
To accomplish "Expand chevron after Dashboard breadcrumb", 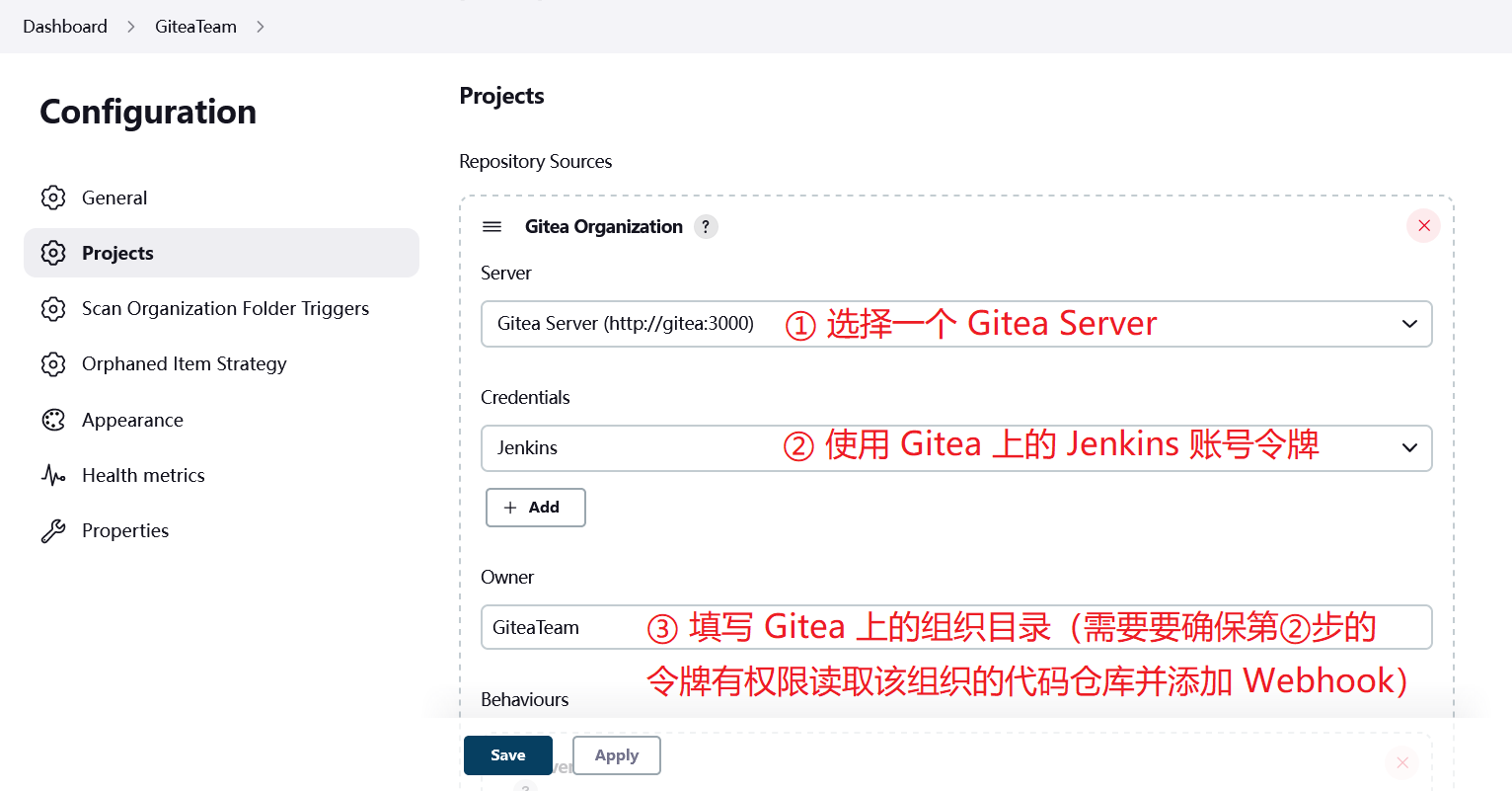I will coord(131,27).
